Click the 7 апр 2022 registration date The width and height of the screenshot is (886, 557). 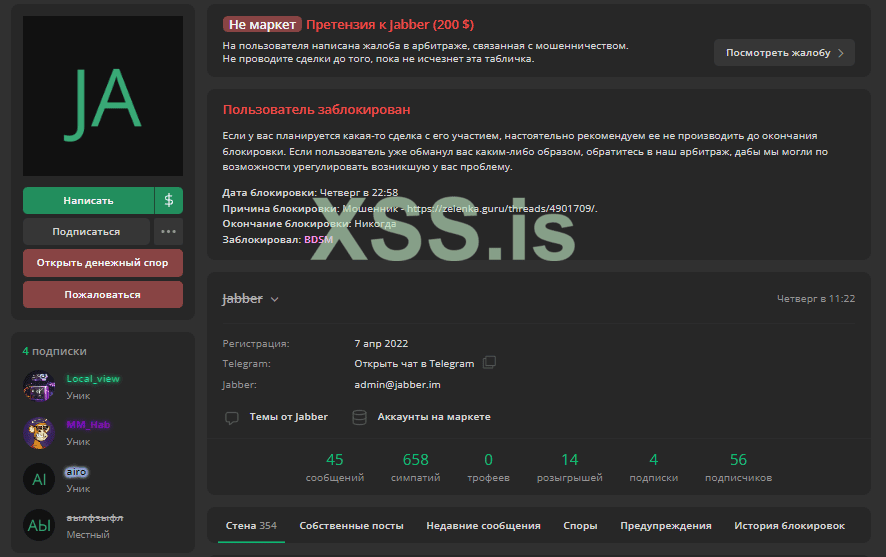(381, 343)
